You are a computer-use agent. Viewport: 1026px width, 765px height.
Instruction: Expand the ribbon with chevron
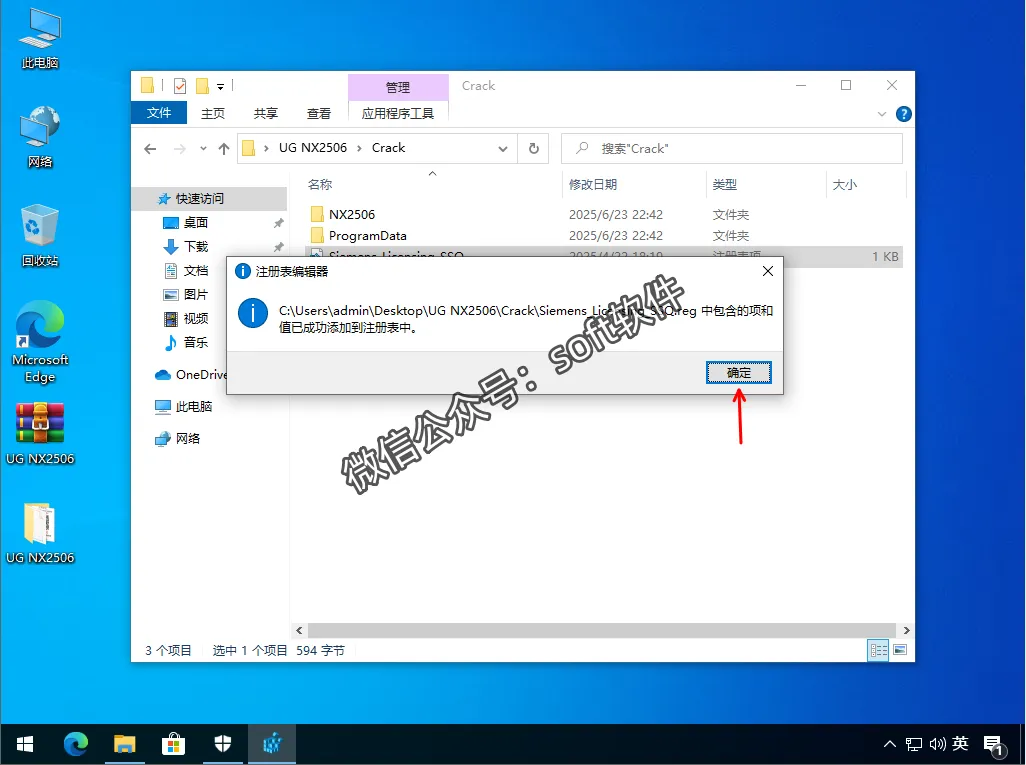882,114
